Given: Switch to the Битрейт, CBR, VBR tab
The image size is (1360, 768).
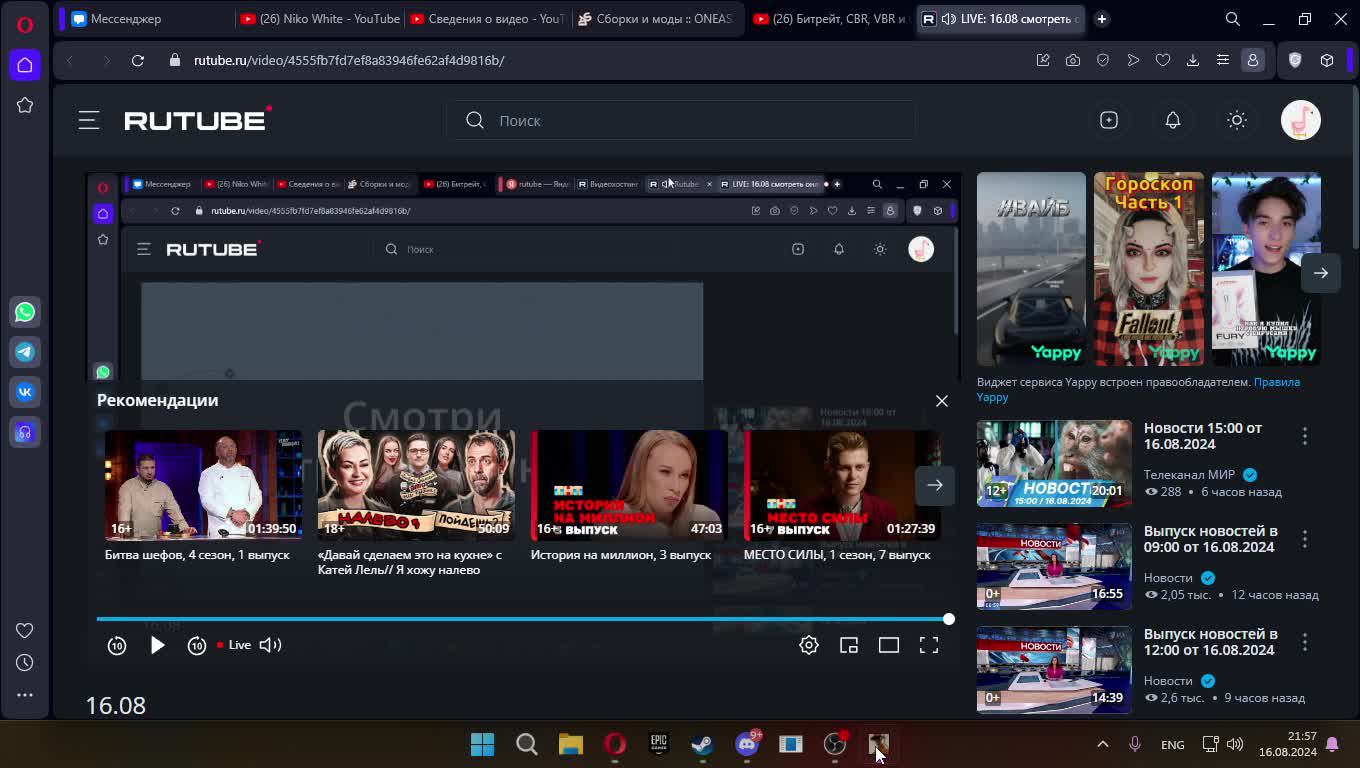Looking at the screenshot, I should pyautogui.click(x=830, y=18).
